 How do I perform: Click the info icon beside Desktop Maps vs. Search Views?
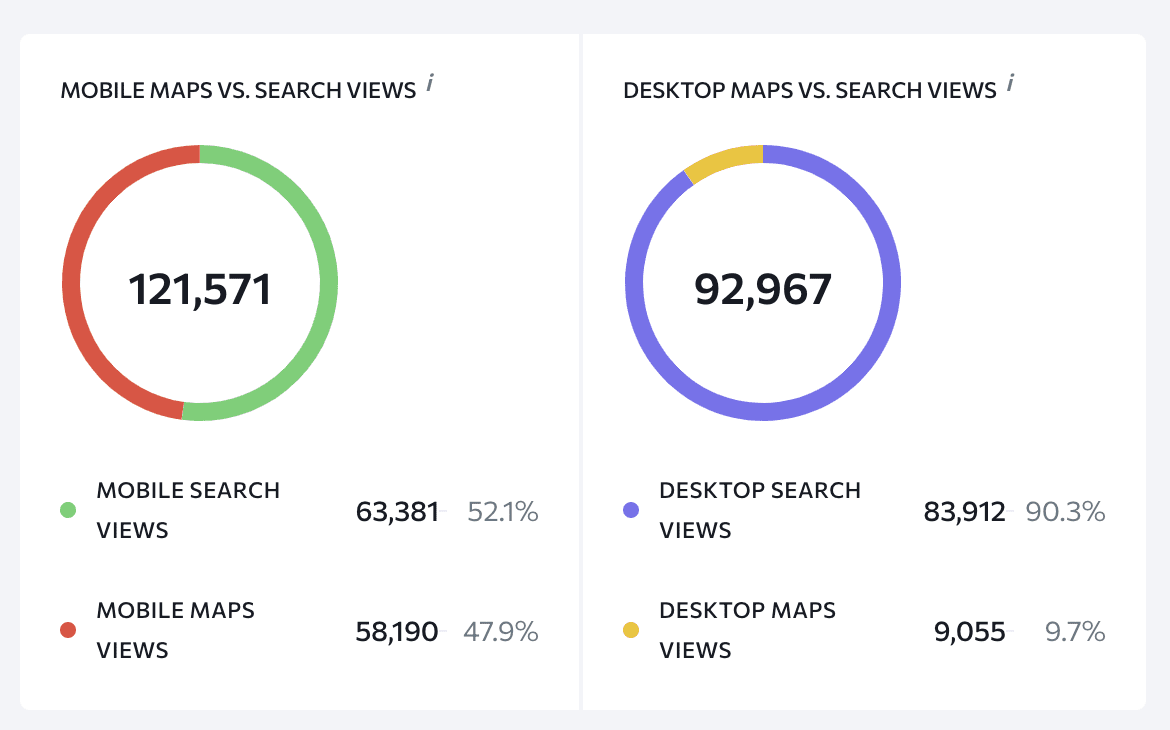(x=1010, y=83)
